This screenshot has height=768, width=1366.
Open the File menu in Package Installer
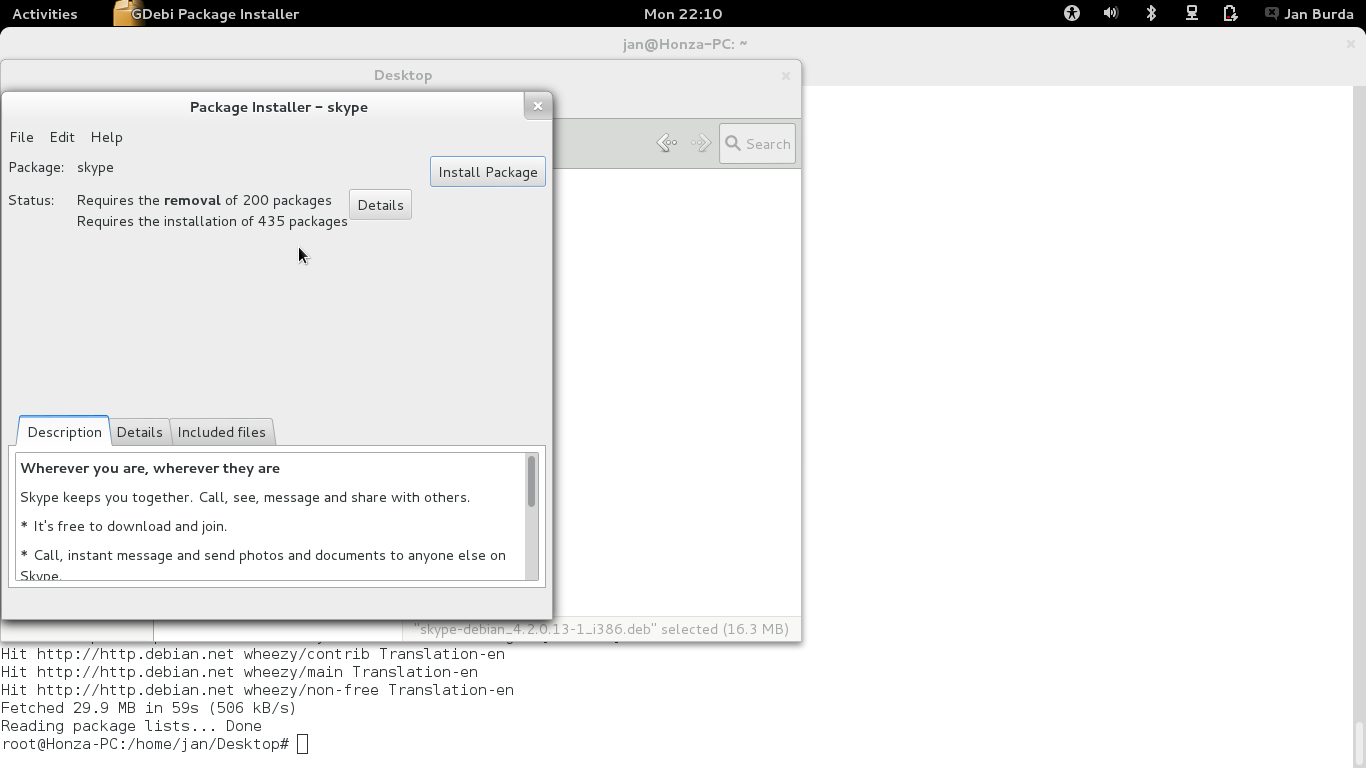(21, 137)
